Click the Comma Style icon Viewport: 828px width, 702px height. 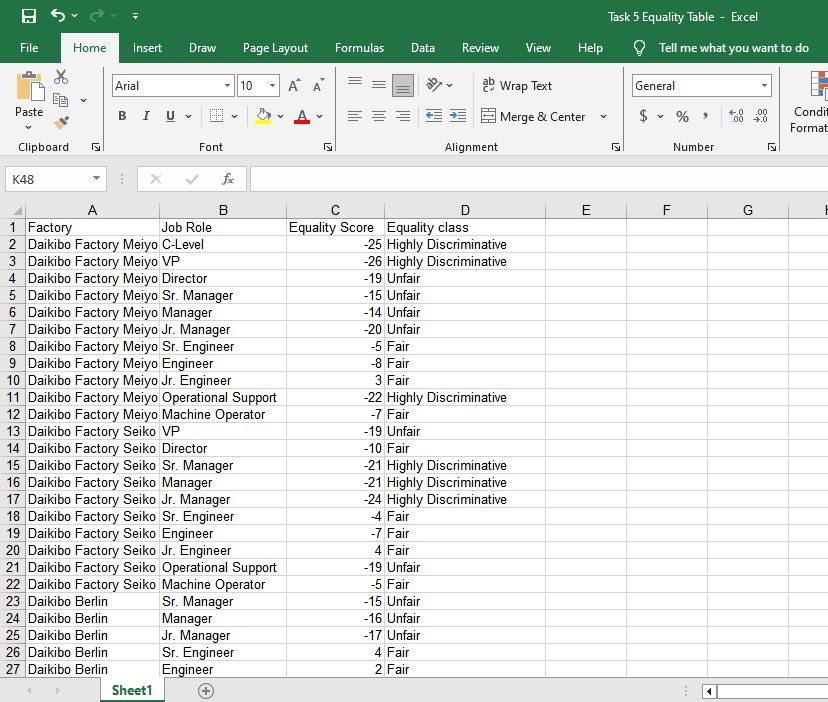click(x=705, y=116)
